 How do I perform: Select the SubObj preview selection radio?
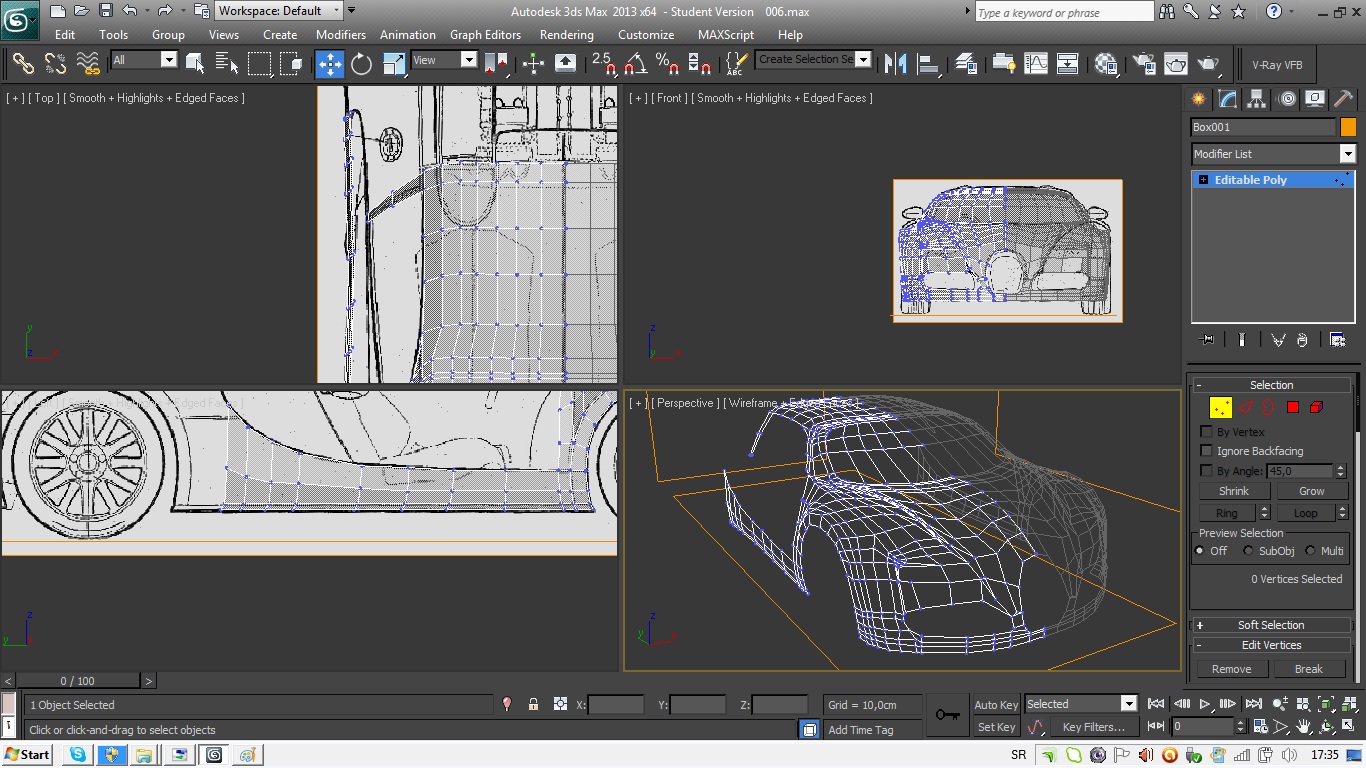(1248, 551)
